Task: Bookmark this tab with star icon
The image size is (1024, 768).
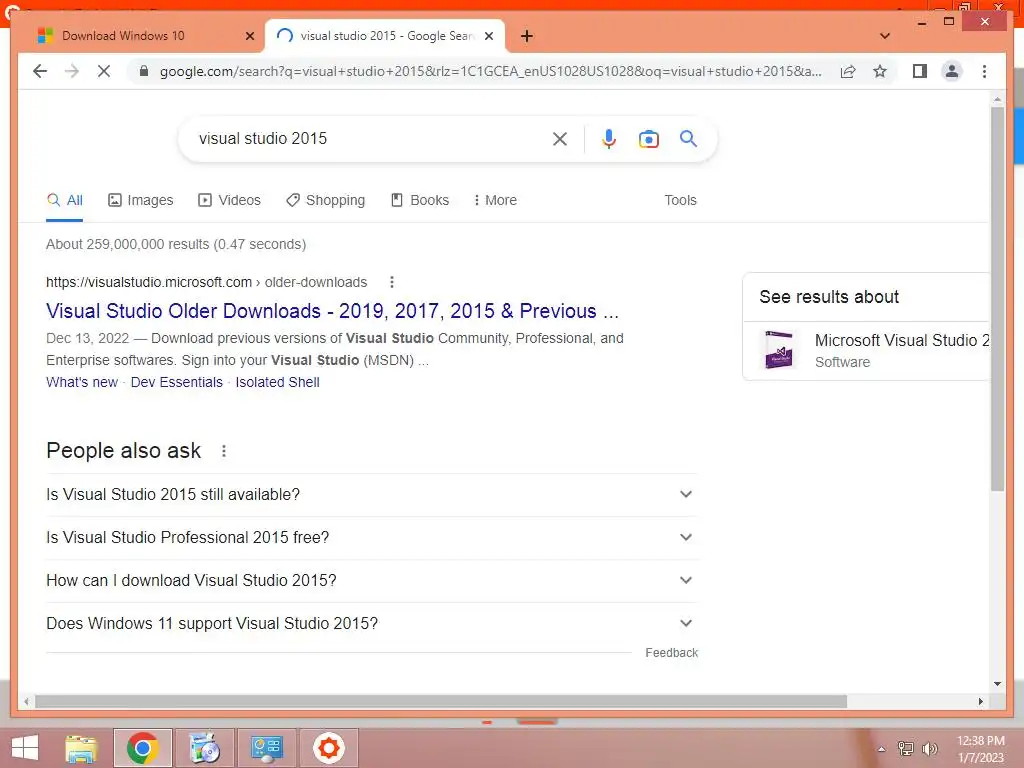Action: coord(880,71)
